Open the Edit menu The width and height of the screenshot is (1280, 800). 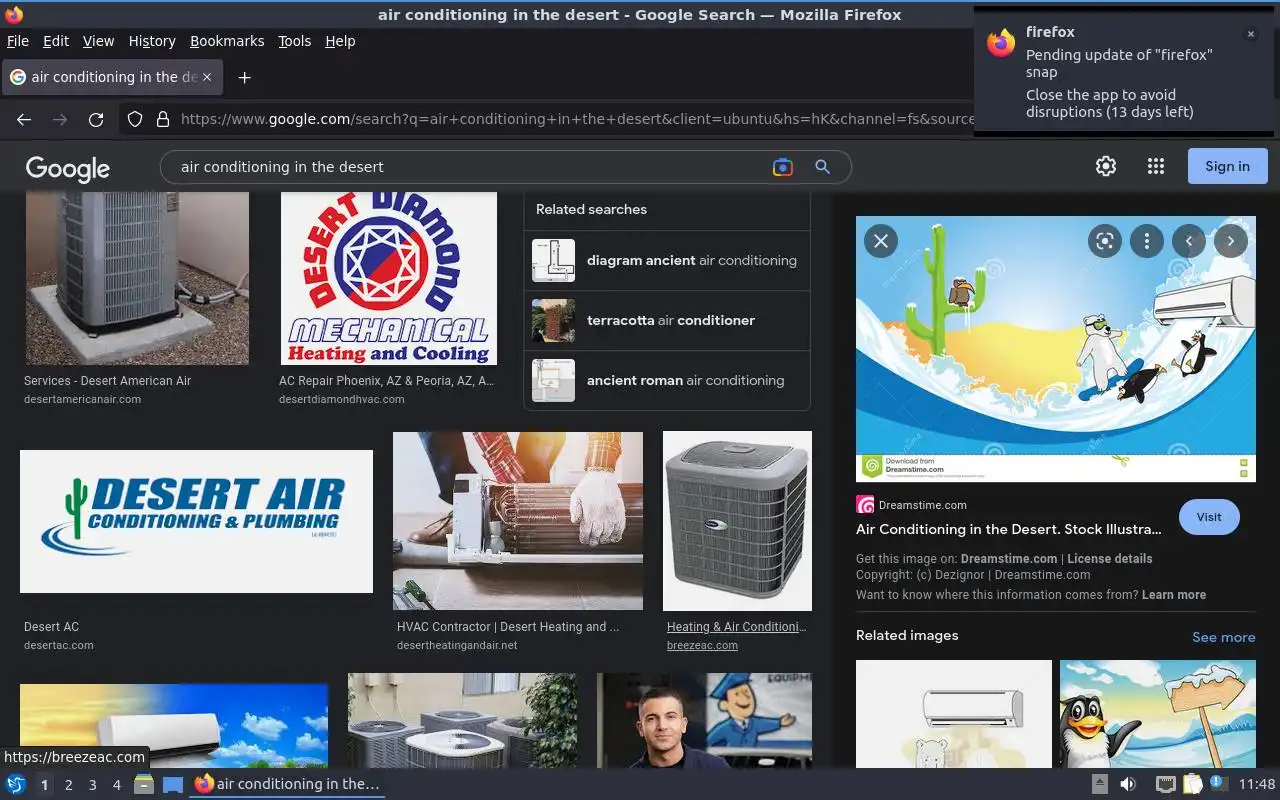point(56,41)
